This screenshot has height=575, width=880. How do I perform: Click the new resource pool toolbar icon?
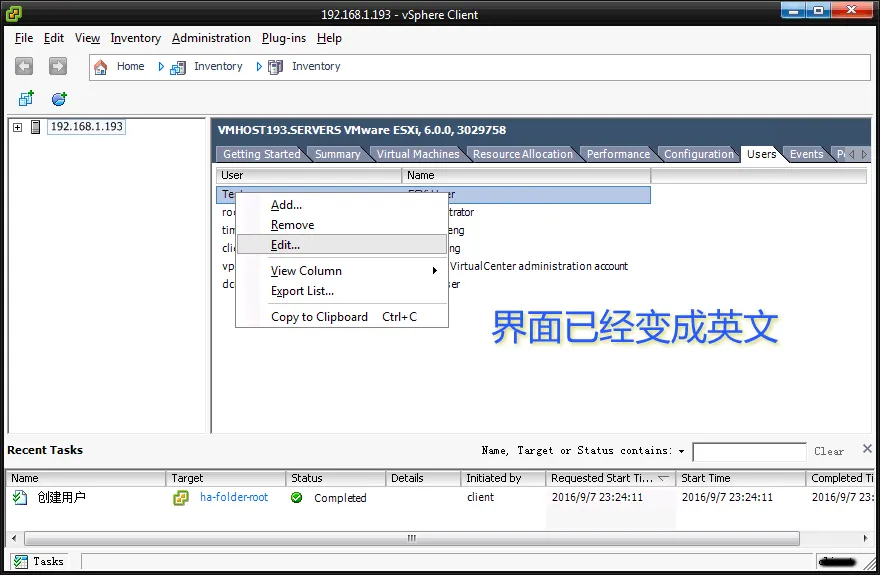(x=59, y=99)
